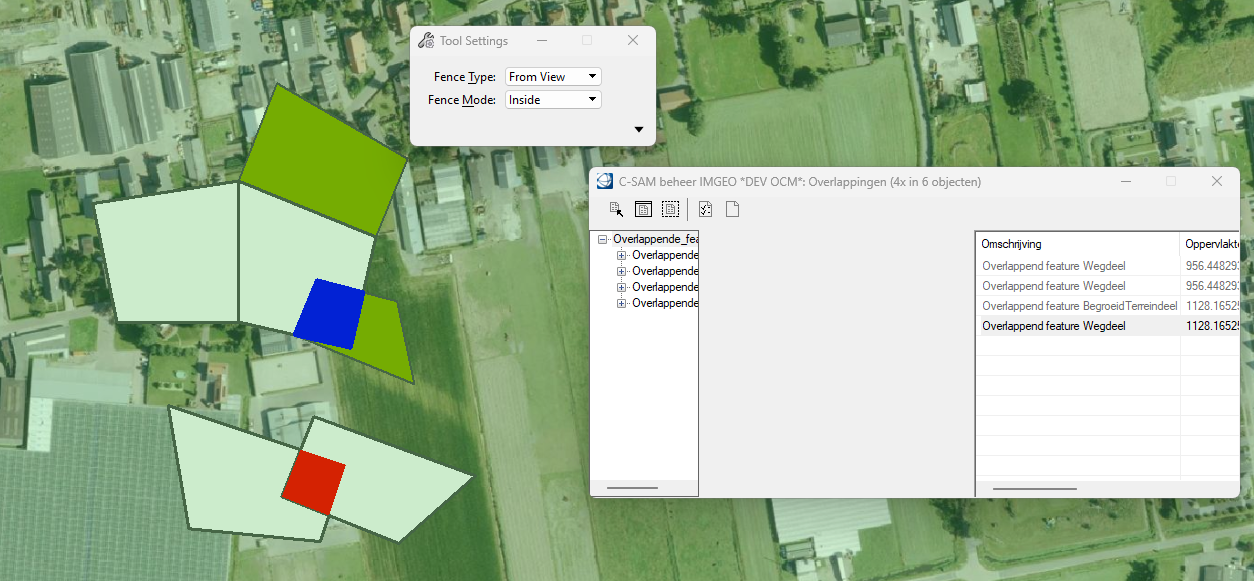This screenshot has height=581, width=1254.
Task: Click the tree panel horizontal scrollbar
Action: 632,488
